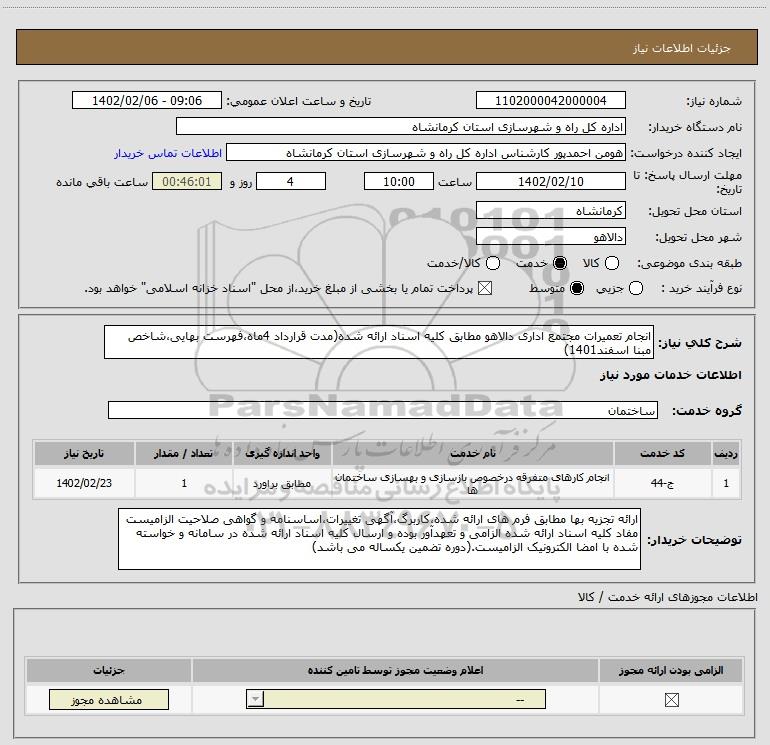Select the جزیی purchase type radio
Viewport: 770px width, 745px height.
[635, 288]
